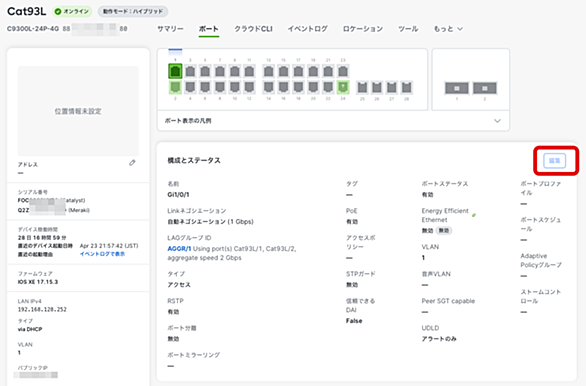
Task: Select switch port 6 icon
Action: 205,87
